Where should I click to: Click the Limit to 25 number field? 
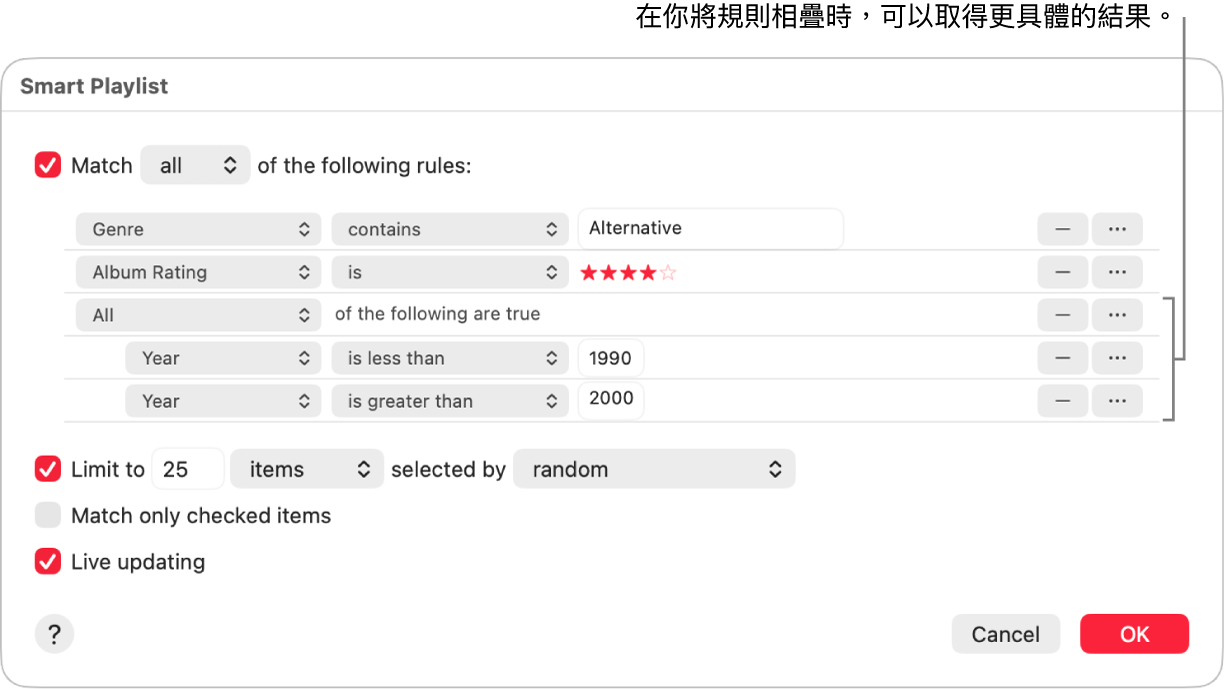coord(188,469)
